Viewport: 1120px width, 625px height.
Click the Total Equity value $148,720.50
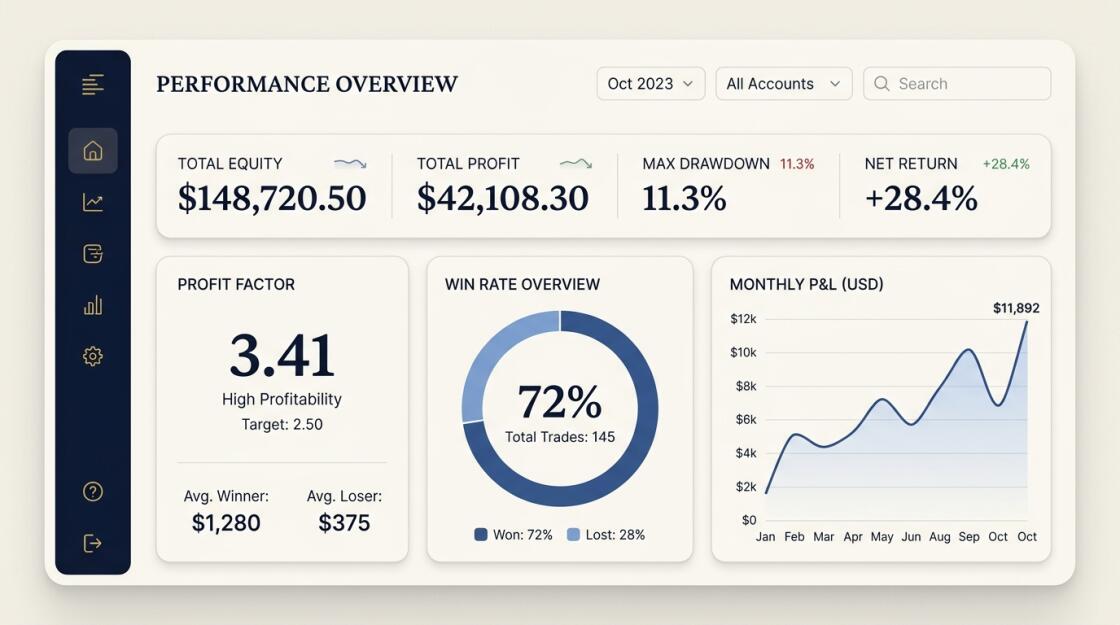click(272, 198)
